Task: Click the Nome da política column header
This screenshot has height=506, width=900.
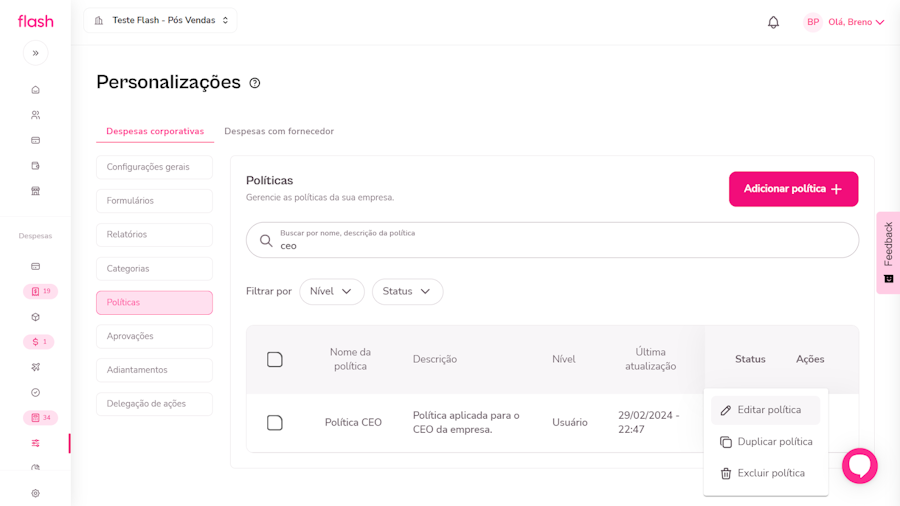Action: tap(350, 359)
